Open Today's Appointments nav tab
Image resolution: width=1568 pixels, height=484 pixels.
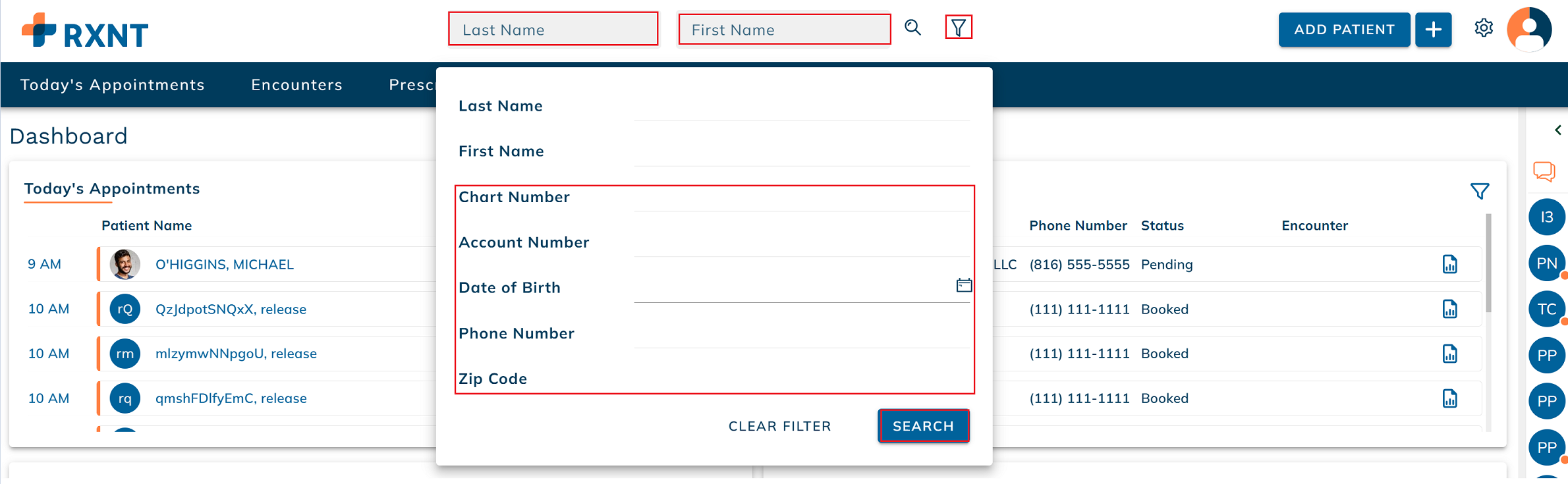coord(113,85)
